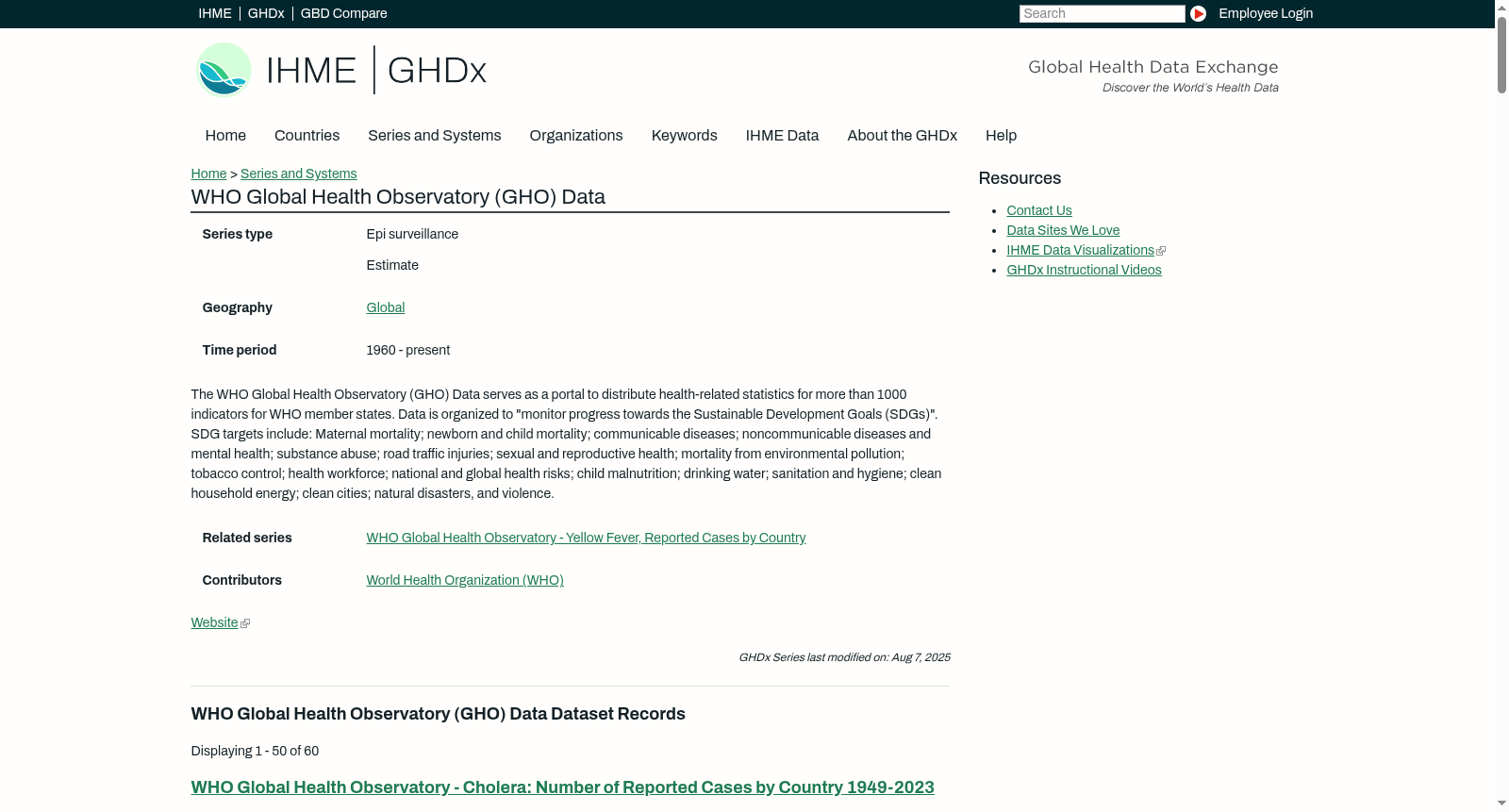Click the 'Global Health Data Exchange' tagline
The height and width of the screenshot is (812, 1509).
point(1152,67)
